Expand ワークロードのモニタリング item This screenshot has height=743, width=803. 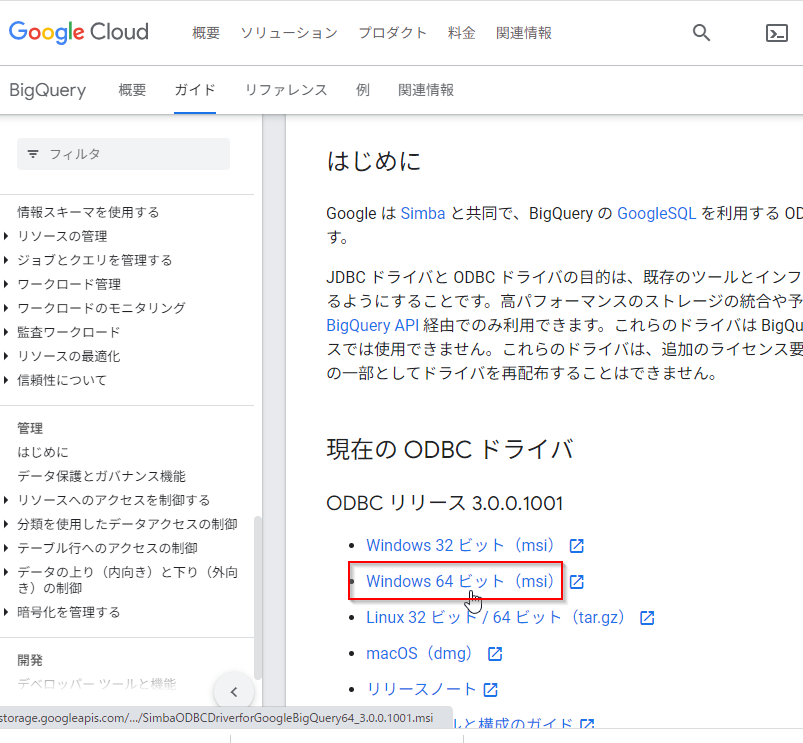[6, 308]
